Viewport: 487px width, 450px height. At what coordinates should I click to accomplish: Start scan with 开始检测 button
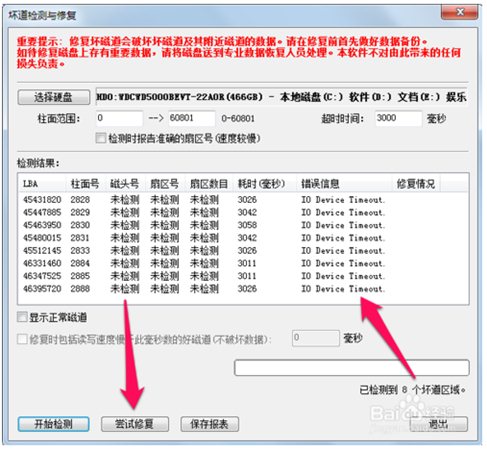pos(54,424)
